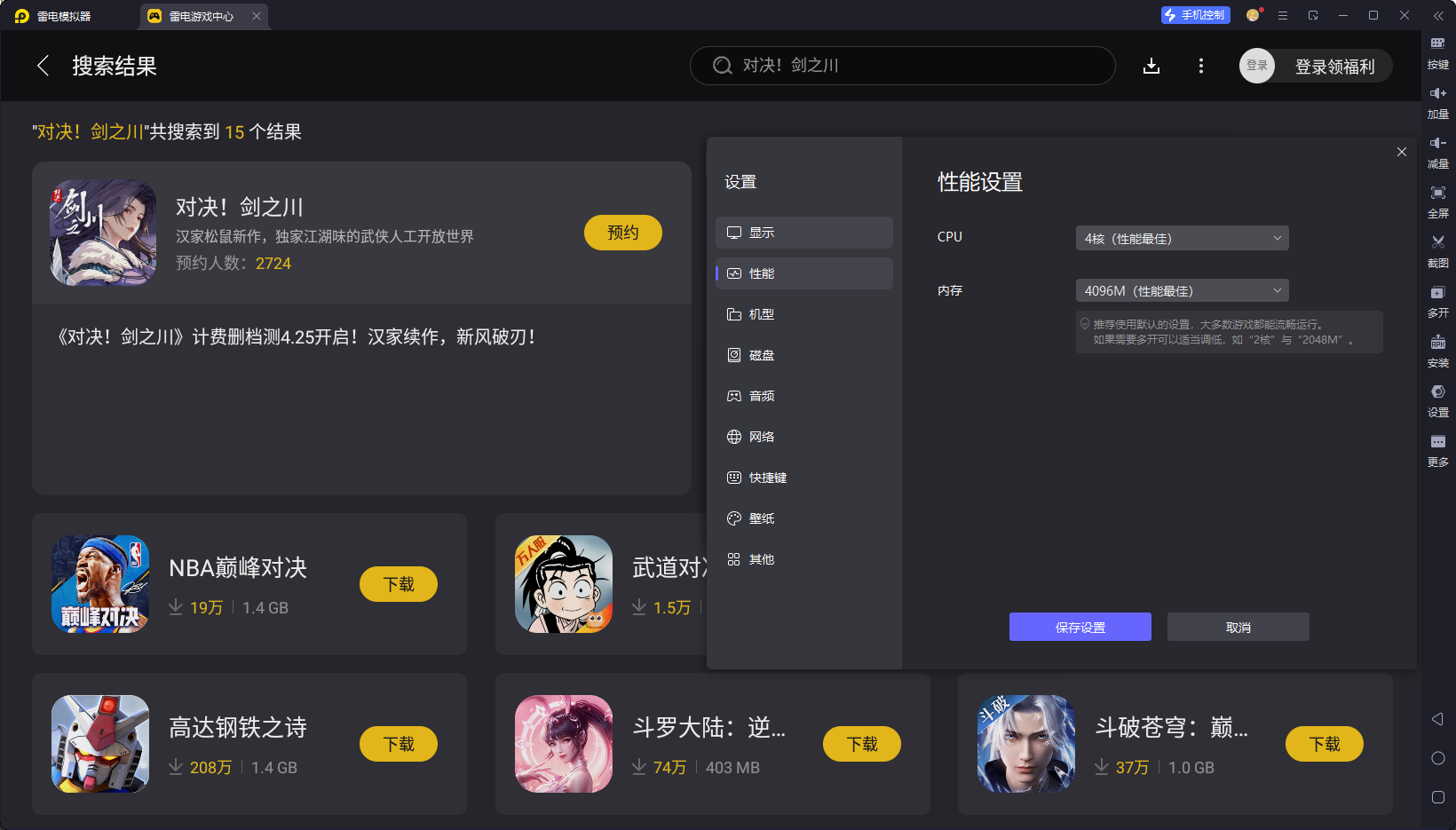Click the 安装 APK install icon

[x=1437, y=351]
